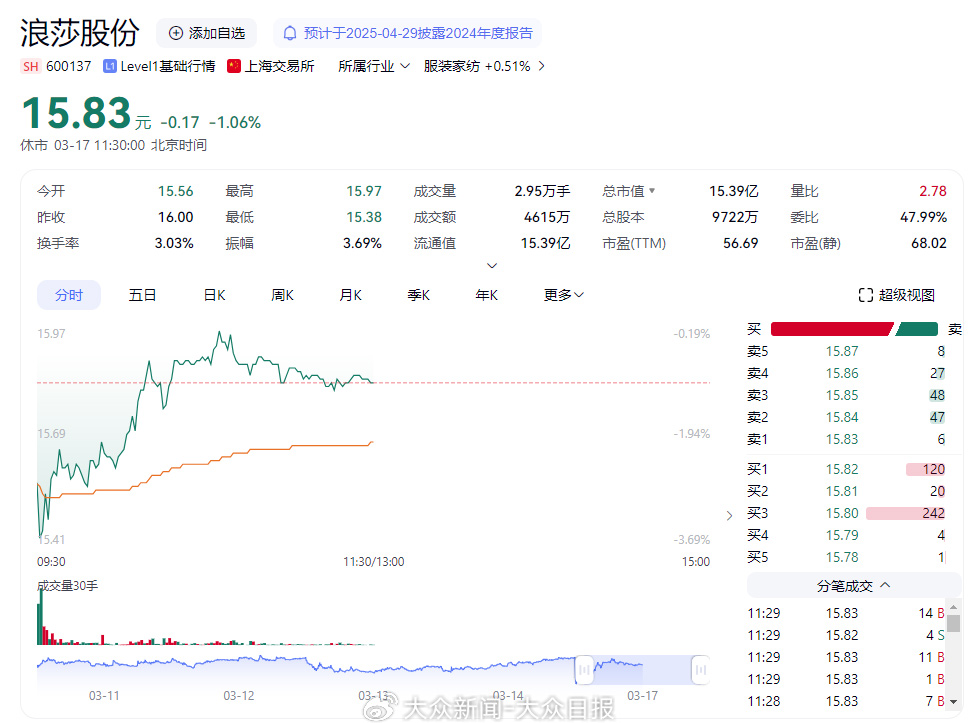
Task: Click right handle of range slider
Action: [x=701, y=670]
